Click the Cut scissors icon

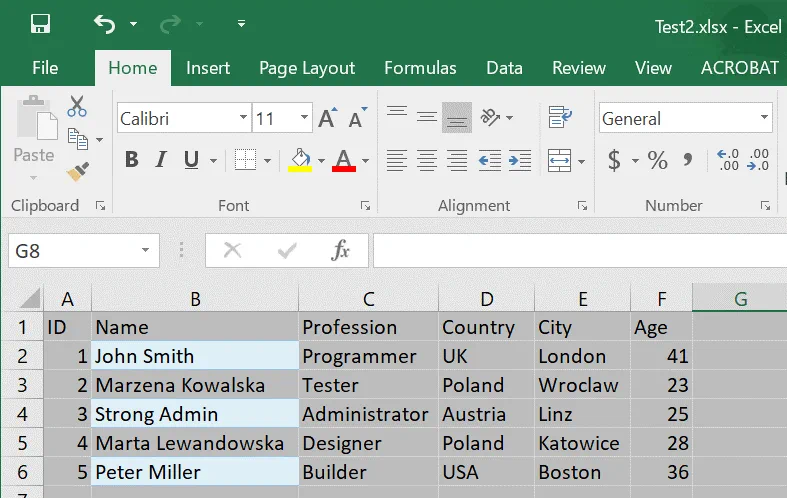click(77, 106)
